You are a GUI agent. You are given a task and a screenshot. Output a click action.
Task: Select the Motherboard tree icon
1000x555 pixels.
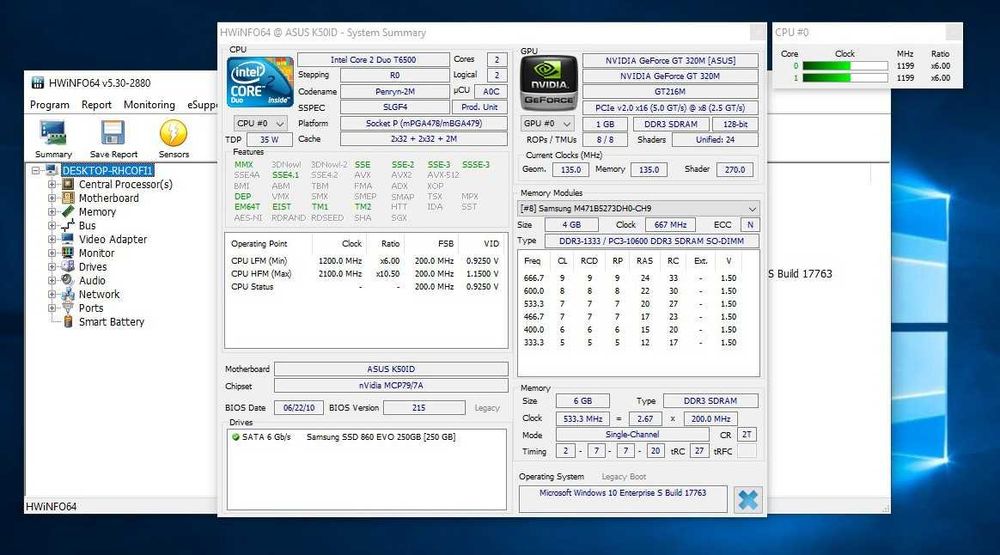[68, 198]
